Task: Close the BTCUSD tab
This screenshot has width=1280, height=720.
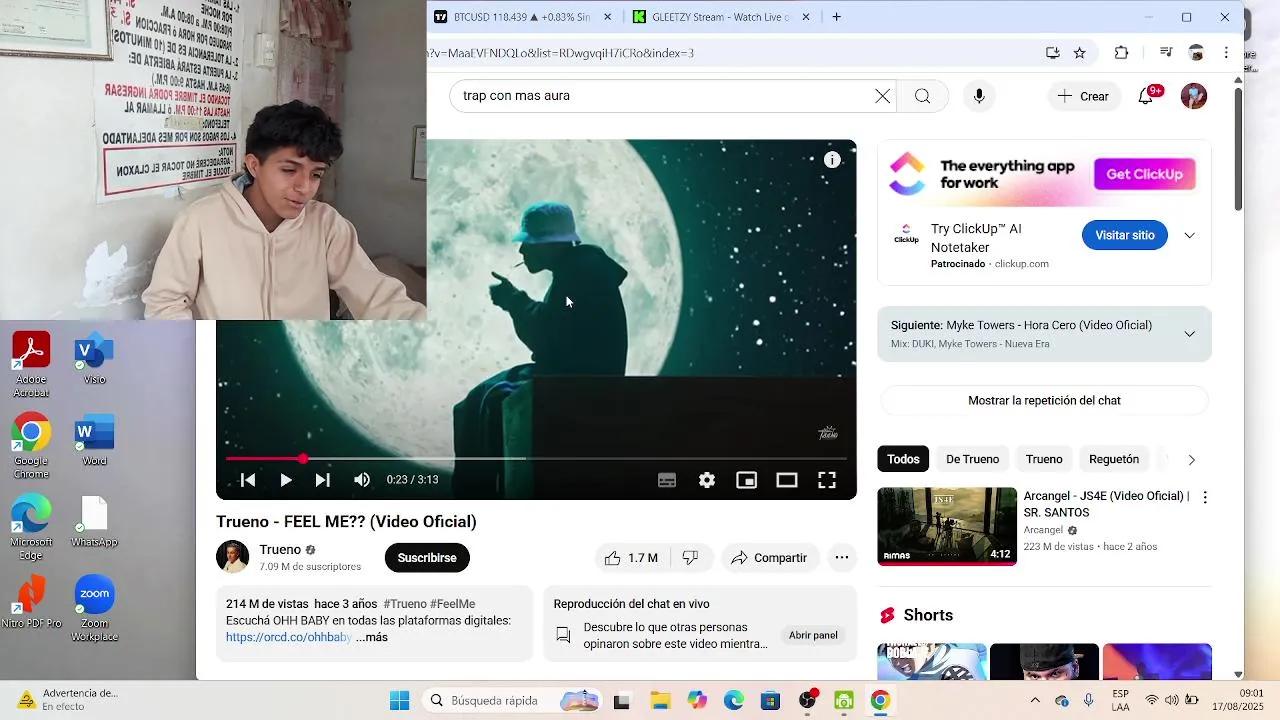Action: pos(607,17)
